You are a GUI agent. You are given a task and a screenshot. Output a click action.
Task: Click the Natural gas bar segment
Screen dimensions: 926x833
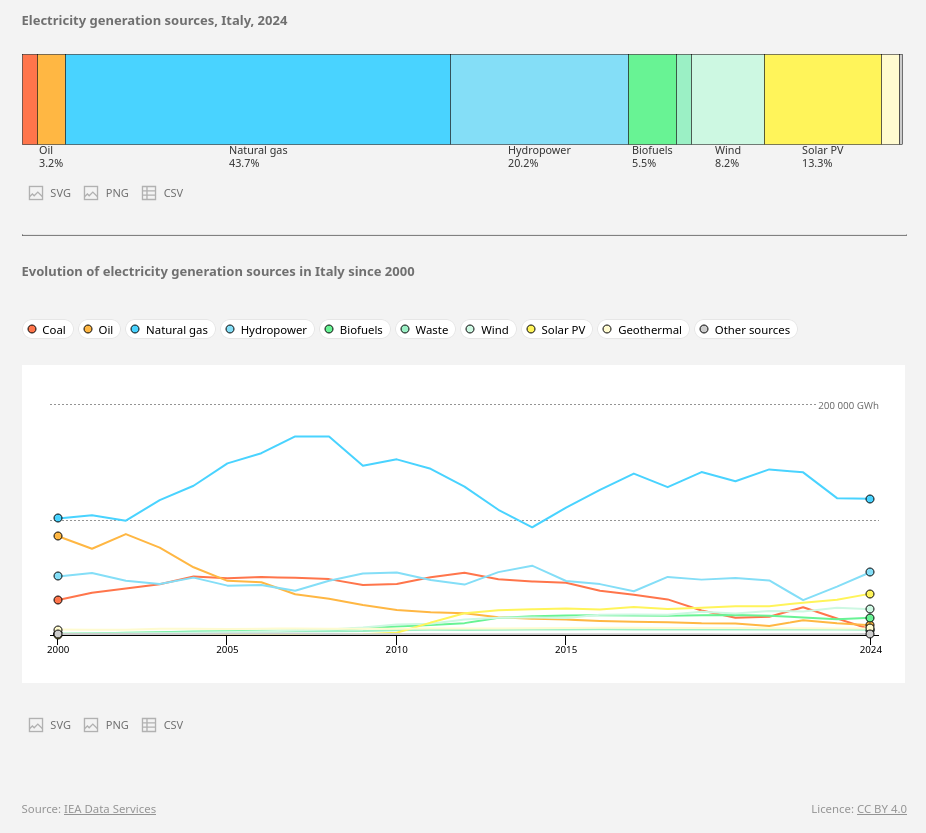[x=258, y=100]
